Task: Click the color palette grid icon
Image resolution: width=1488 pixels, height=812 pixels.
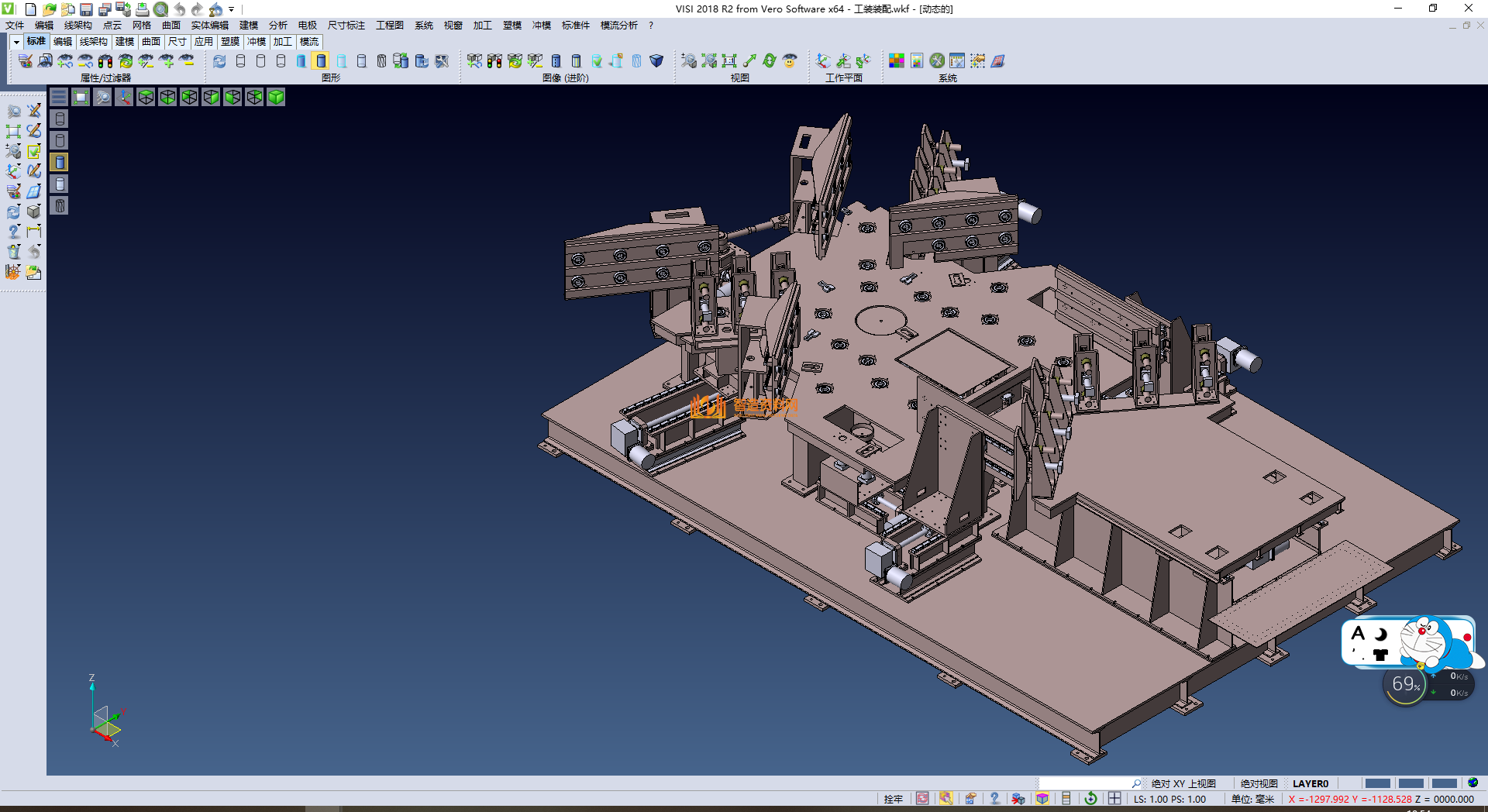Action: click(897, 60)
